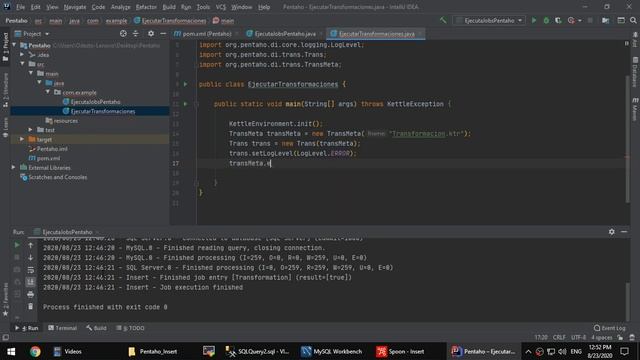Click the example breadcrumb in the navigation bar
This screenshot has width=640, height=360.
(116, 20)
